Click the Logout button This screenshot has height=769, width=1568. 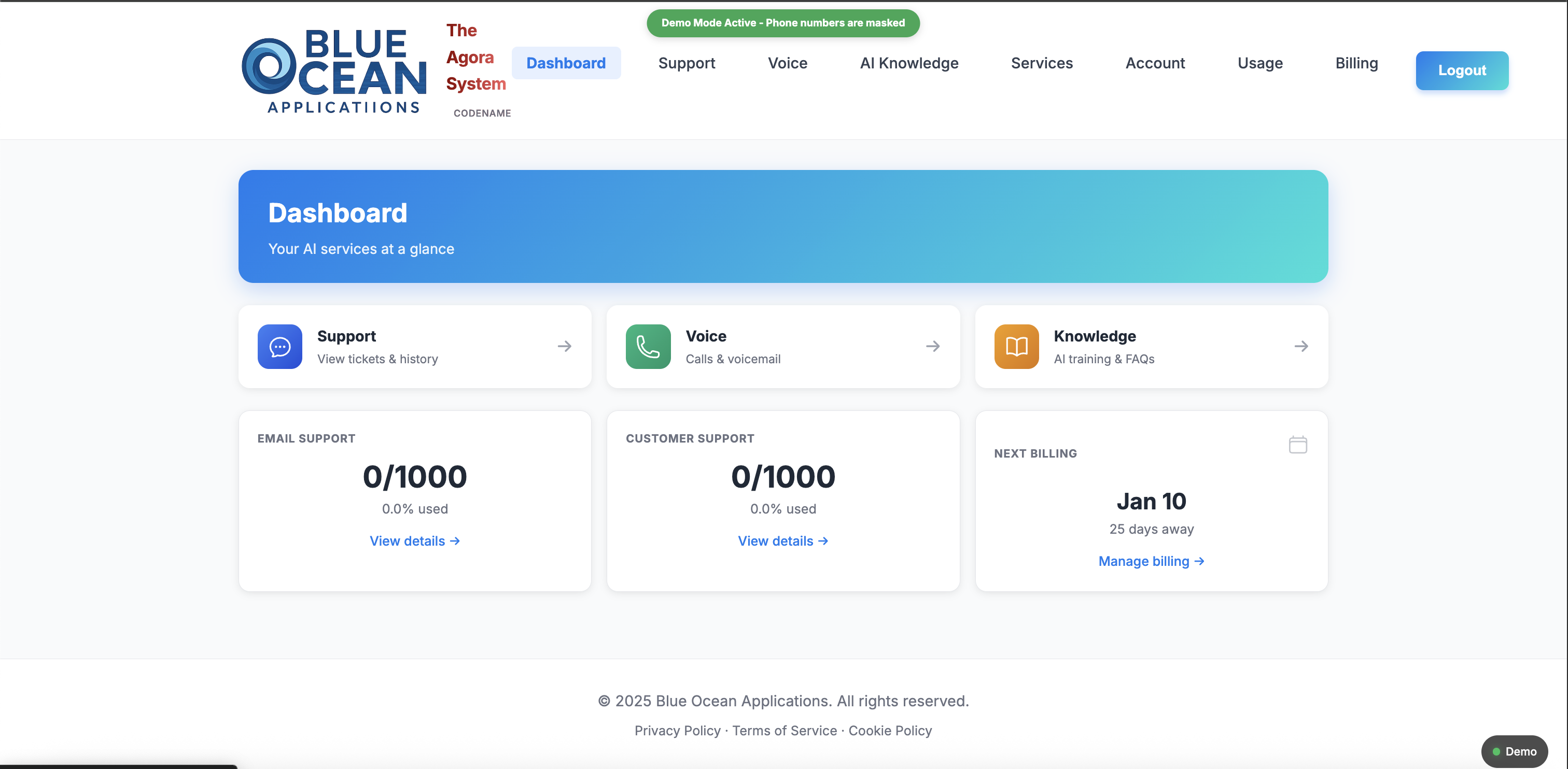tap(1462, 70)
